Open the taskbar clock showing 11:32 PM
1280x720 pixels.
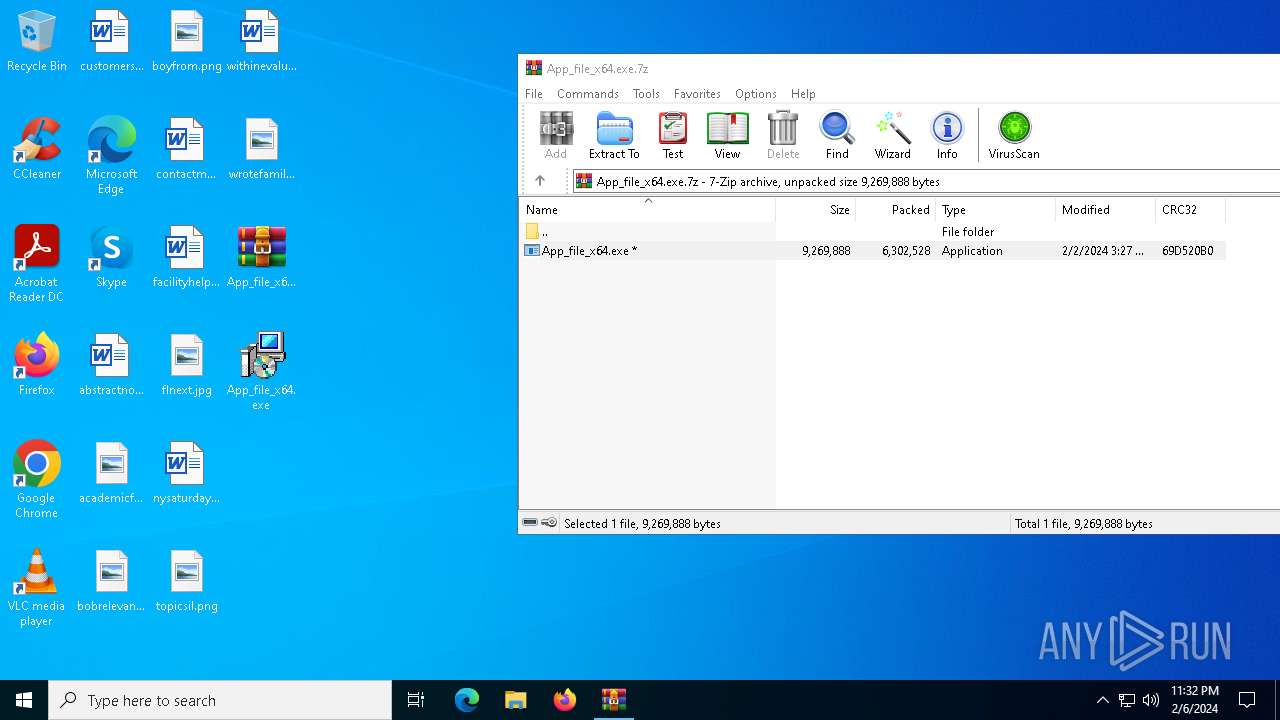coord(1194,700)
